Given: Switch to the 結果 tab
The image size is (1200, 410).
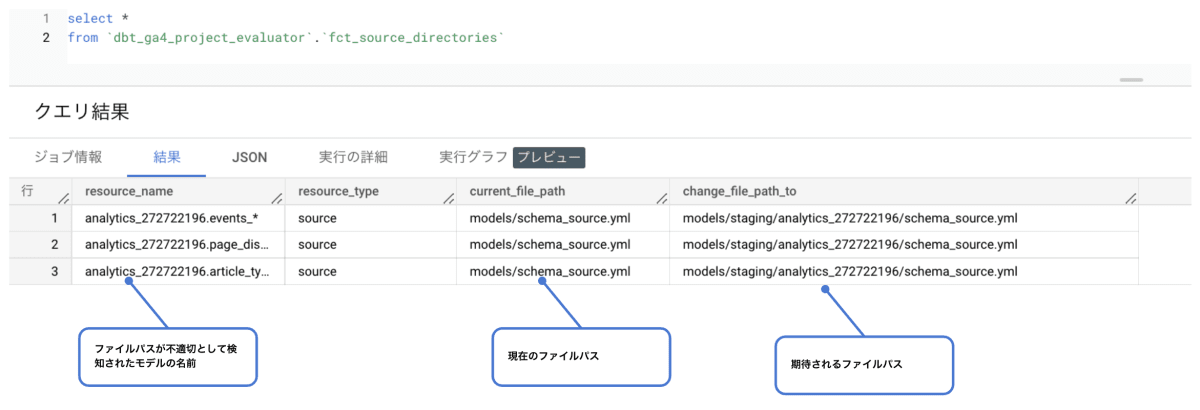Looking at the screenshot, I should point(167,157).
